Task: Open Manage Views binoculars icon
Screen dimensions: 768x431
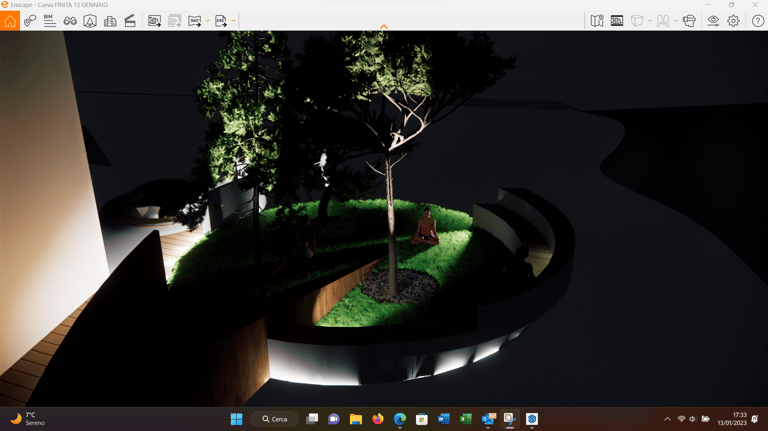Action: pyautogui.click(x=70, y=21)
